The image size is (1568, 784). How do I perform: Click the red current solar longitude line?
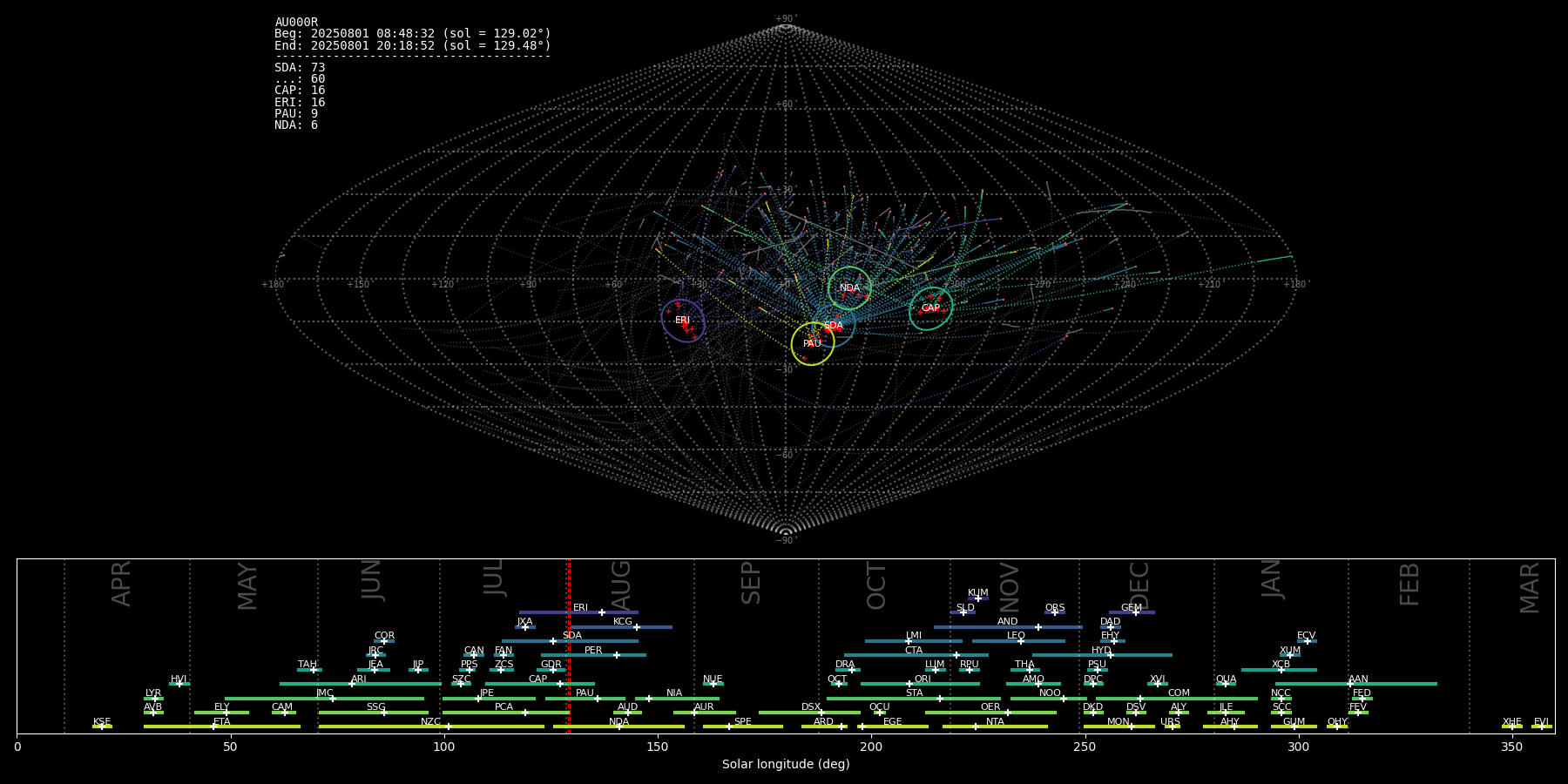pyautogui.click(x=569, y=645)
